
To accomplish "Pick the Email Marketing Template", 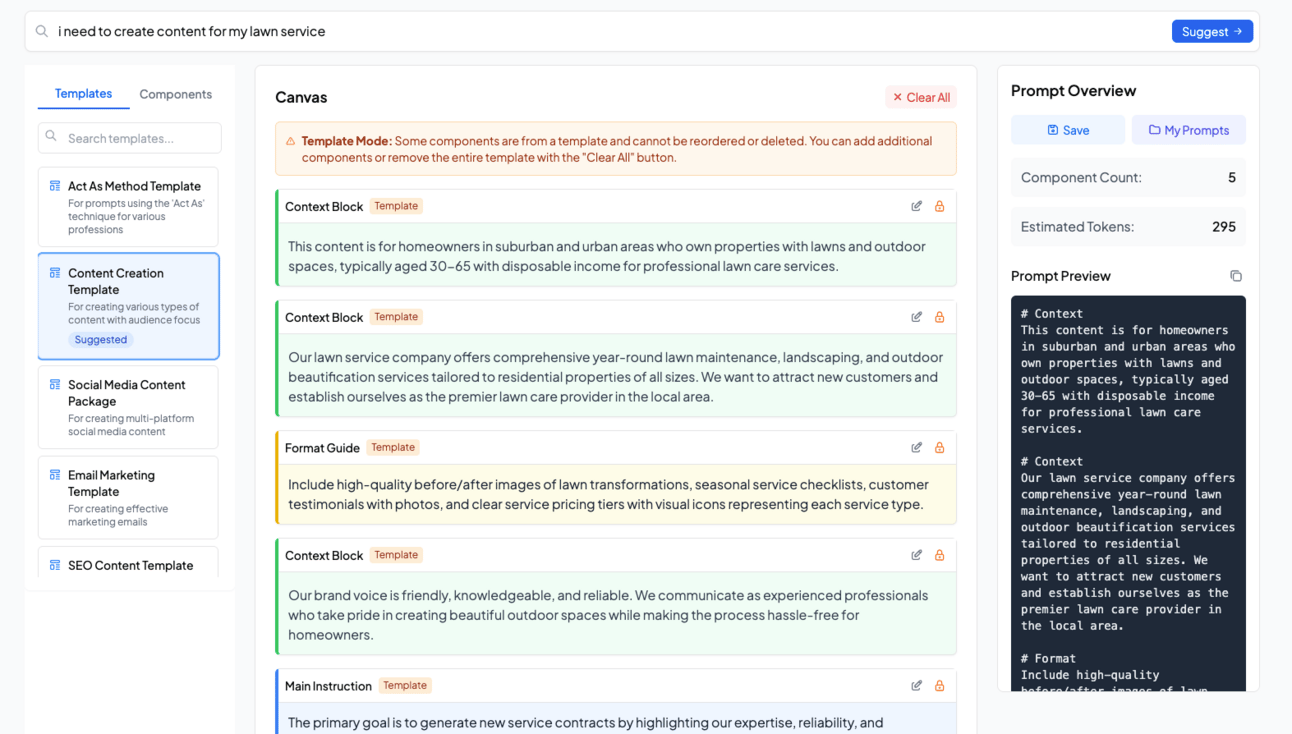I will tap(128, 497).
